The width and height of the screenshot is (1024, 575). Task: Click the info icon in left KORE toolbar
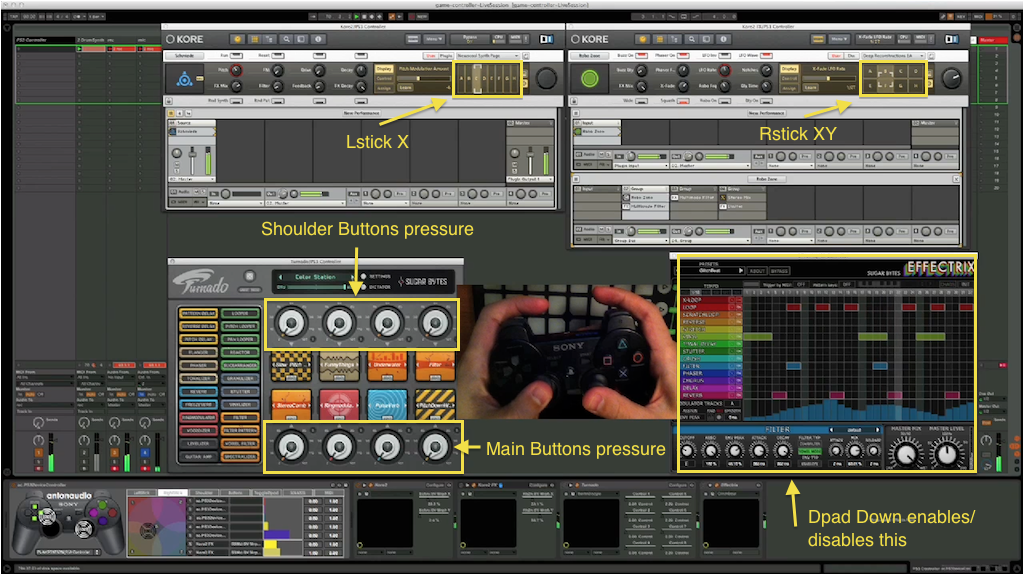pos(318,39)
